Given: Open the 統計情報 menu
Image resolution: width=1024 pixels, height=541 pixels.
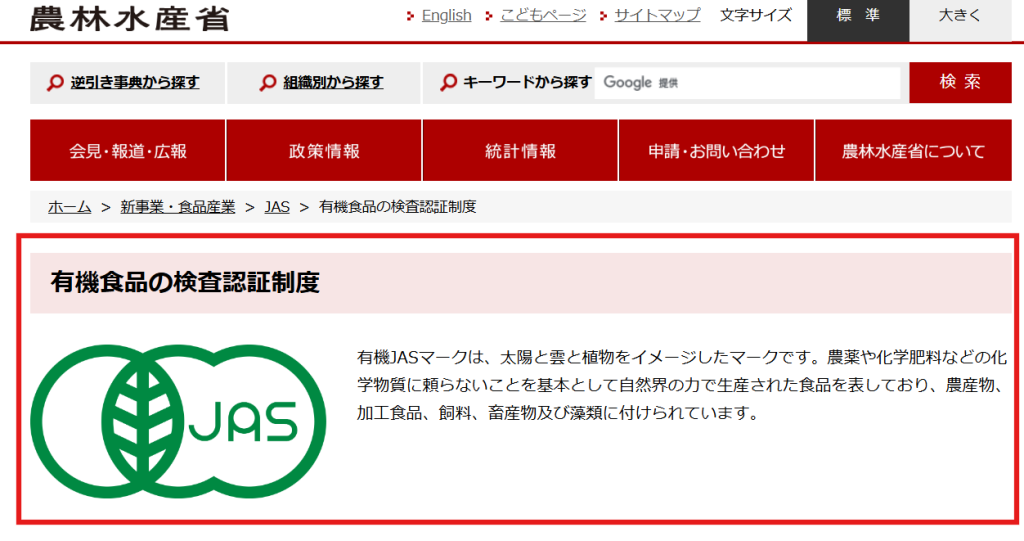Looking at the screenshot, I should point(520,150).
